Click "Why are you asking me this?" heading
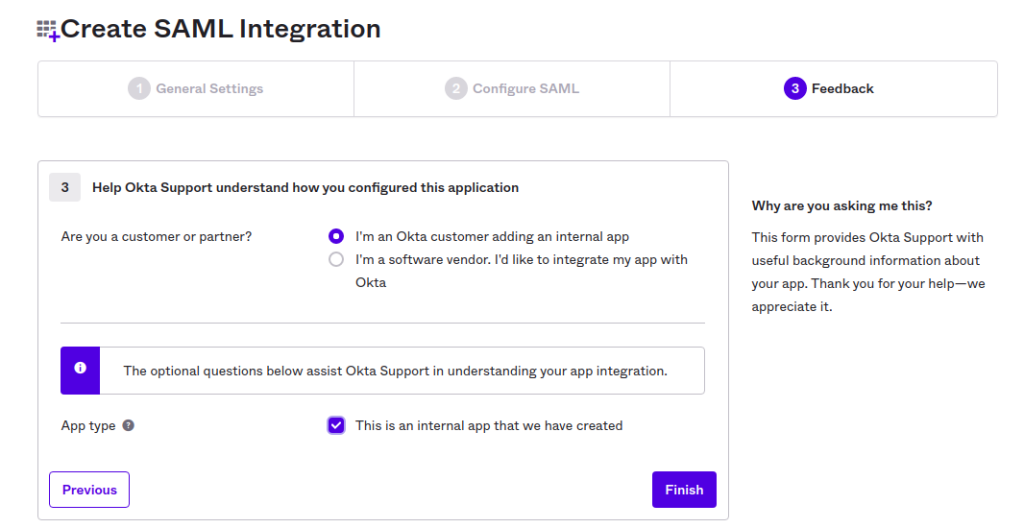 pos(842,206)
